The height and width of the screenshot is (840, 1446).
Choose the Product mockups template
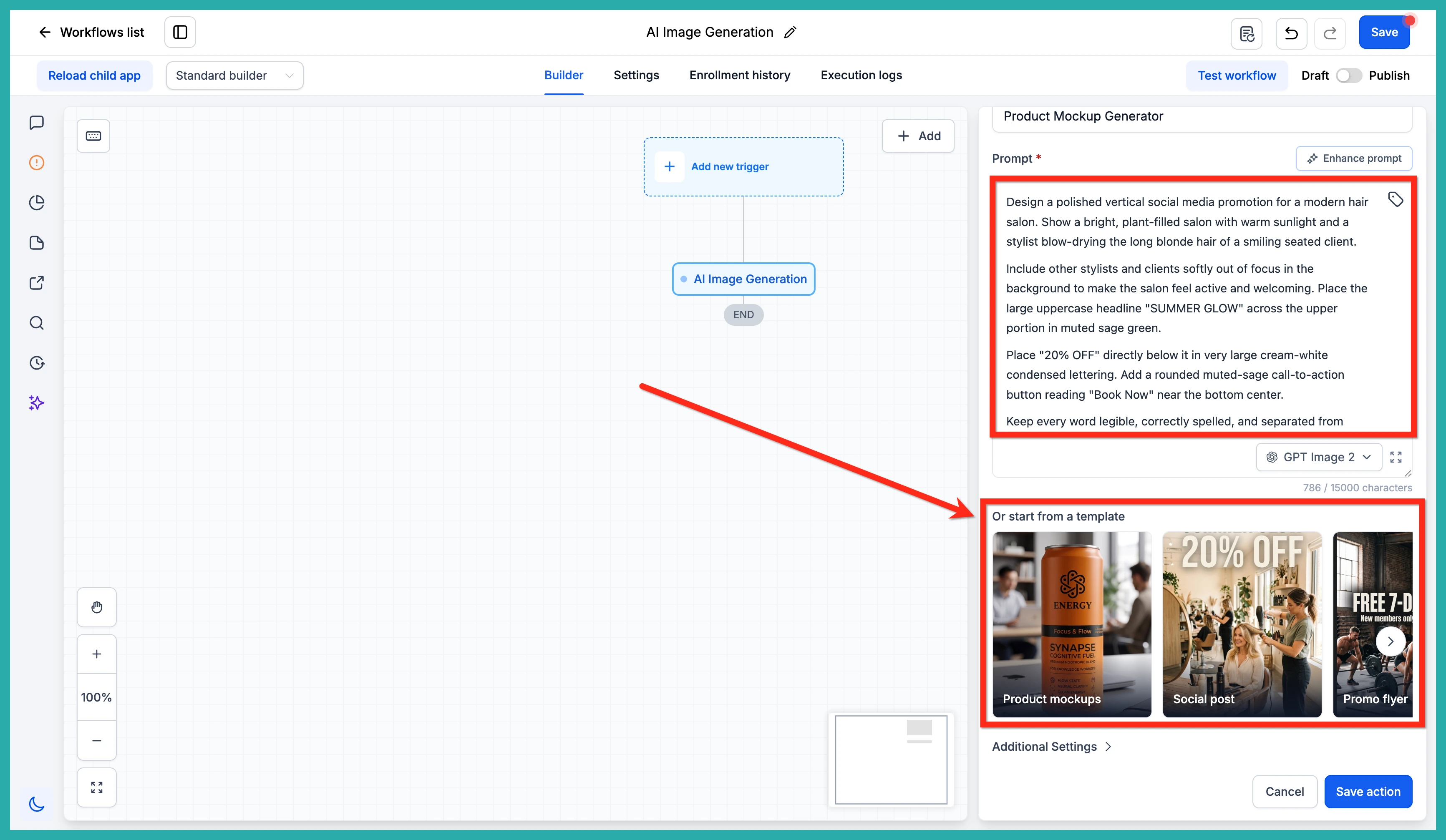point(1072,624)
